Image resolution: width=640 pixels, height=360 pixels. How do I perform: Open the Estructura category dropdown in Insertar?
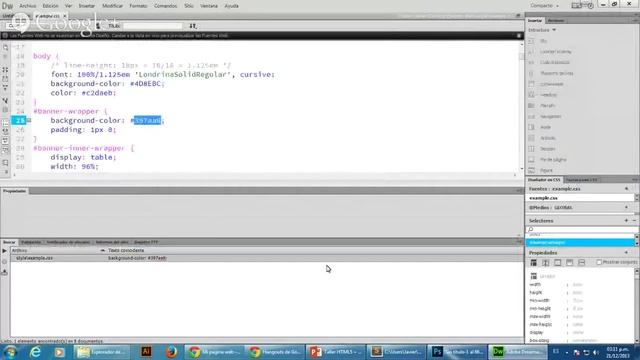(x=542, y=30)
